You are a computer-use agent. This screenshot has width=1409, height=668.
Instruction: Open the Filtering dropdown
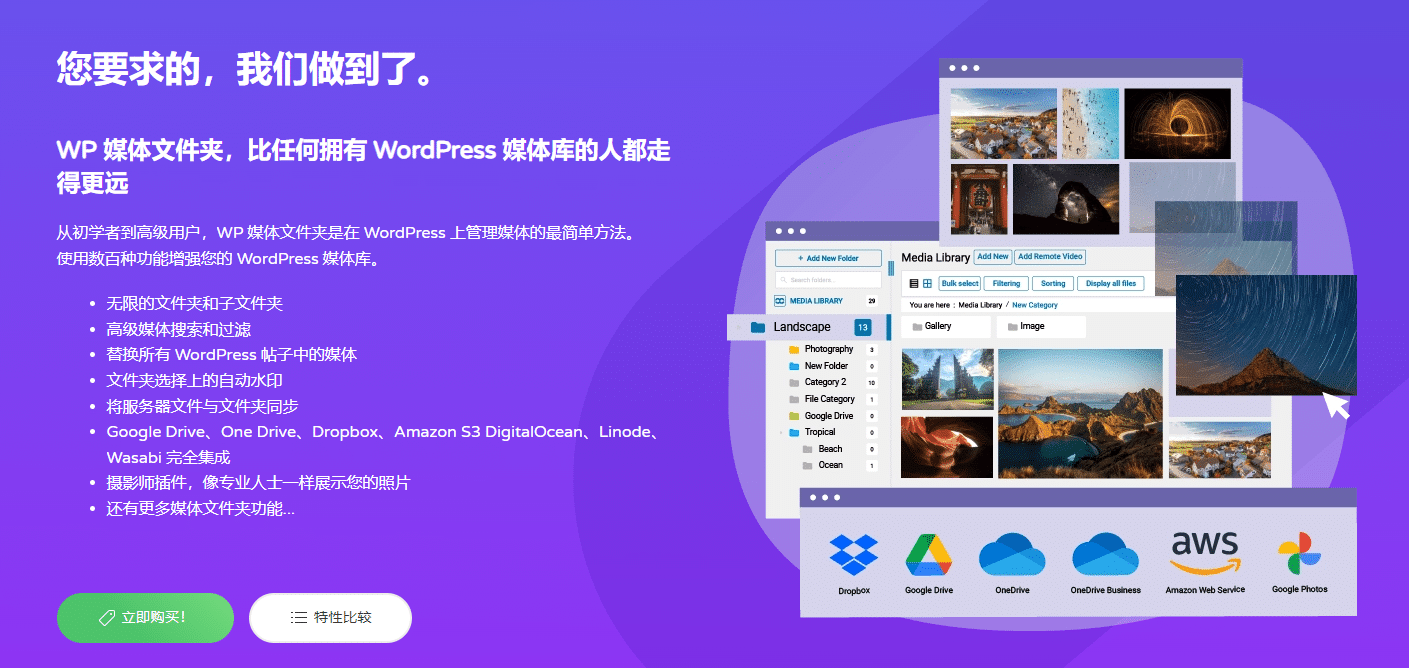click(x=1005, y=284)
